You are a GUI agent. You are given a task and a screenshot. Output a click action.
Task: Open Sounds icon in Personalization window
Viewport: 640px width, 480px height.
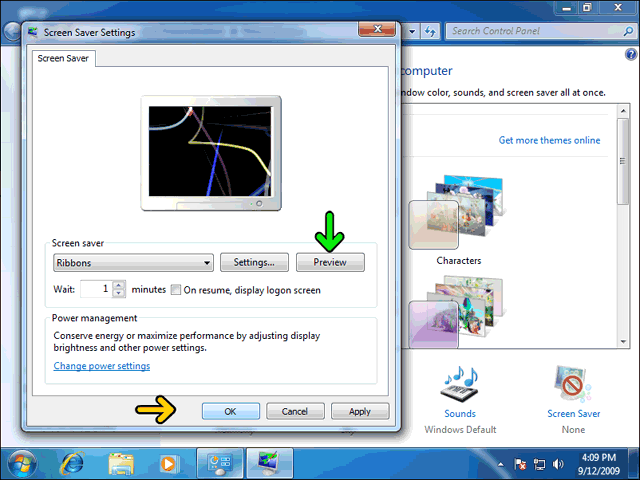pos(460,384)
